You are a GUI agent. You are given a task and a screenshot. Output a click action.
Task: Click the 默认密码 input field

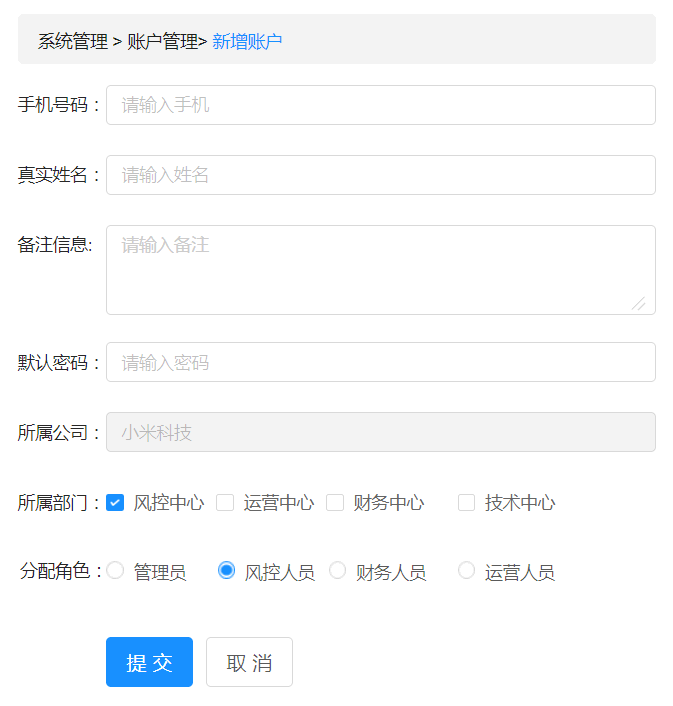click(380, 362)
